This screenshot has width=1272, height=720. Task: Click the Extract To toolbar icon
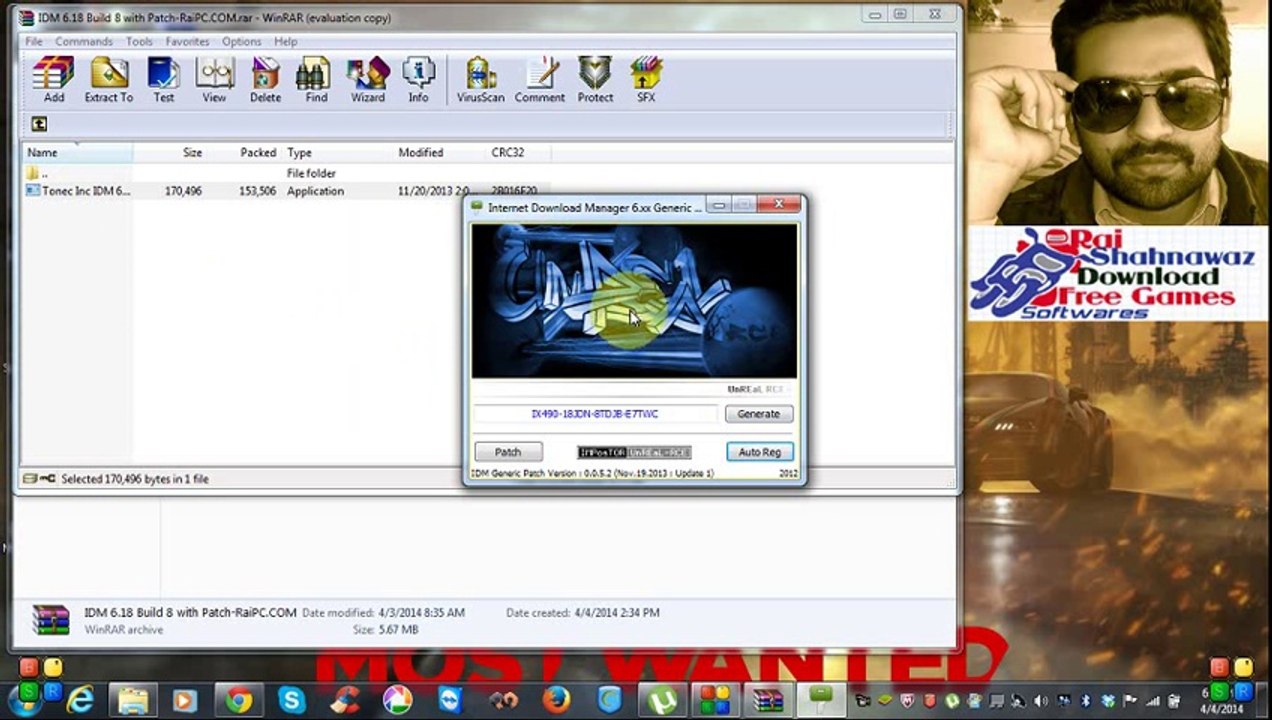(x=108, y=80)
